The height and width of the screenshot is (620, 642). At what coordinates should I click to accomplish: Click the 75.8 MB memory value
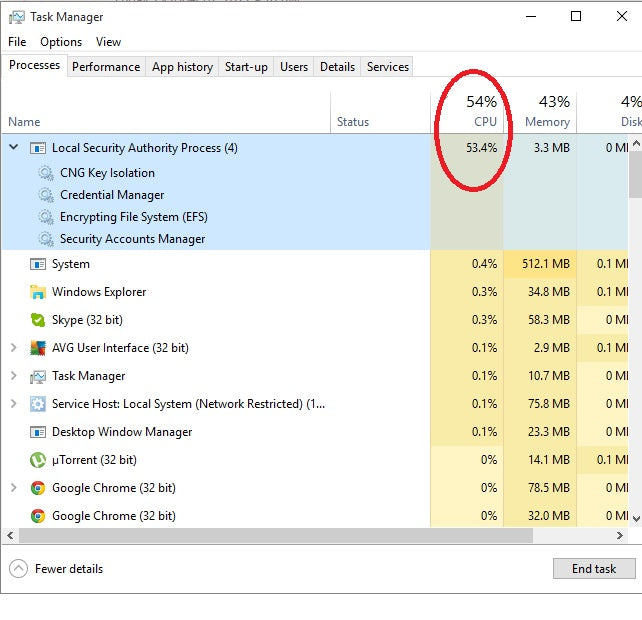coord(549,404)
